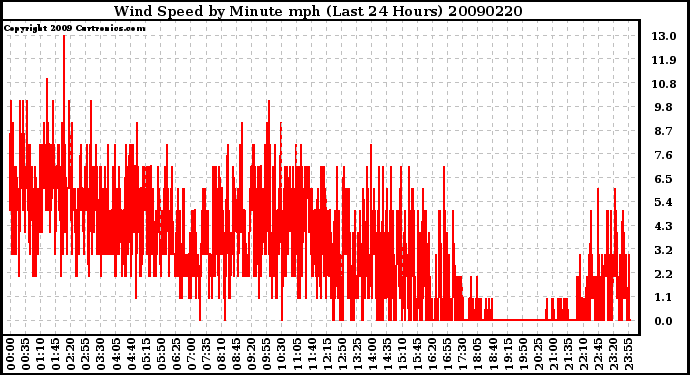Viewport: 690px width, 375px height.
Task: Click the 01:45 time axis label
Action: pyautogui.click(x=56, y=354)
